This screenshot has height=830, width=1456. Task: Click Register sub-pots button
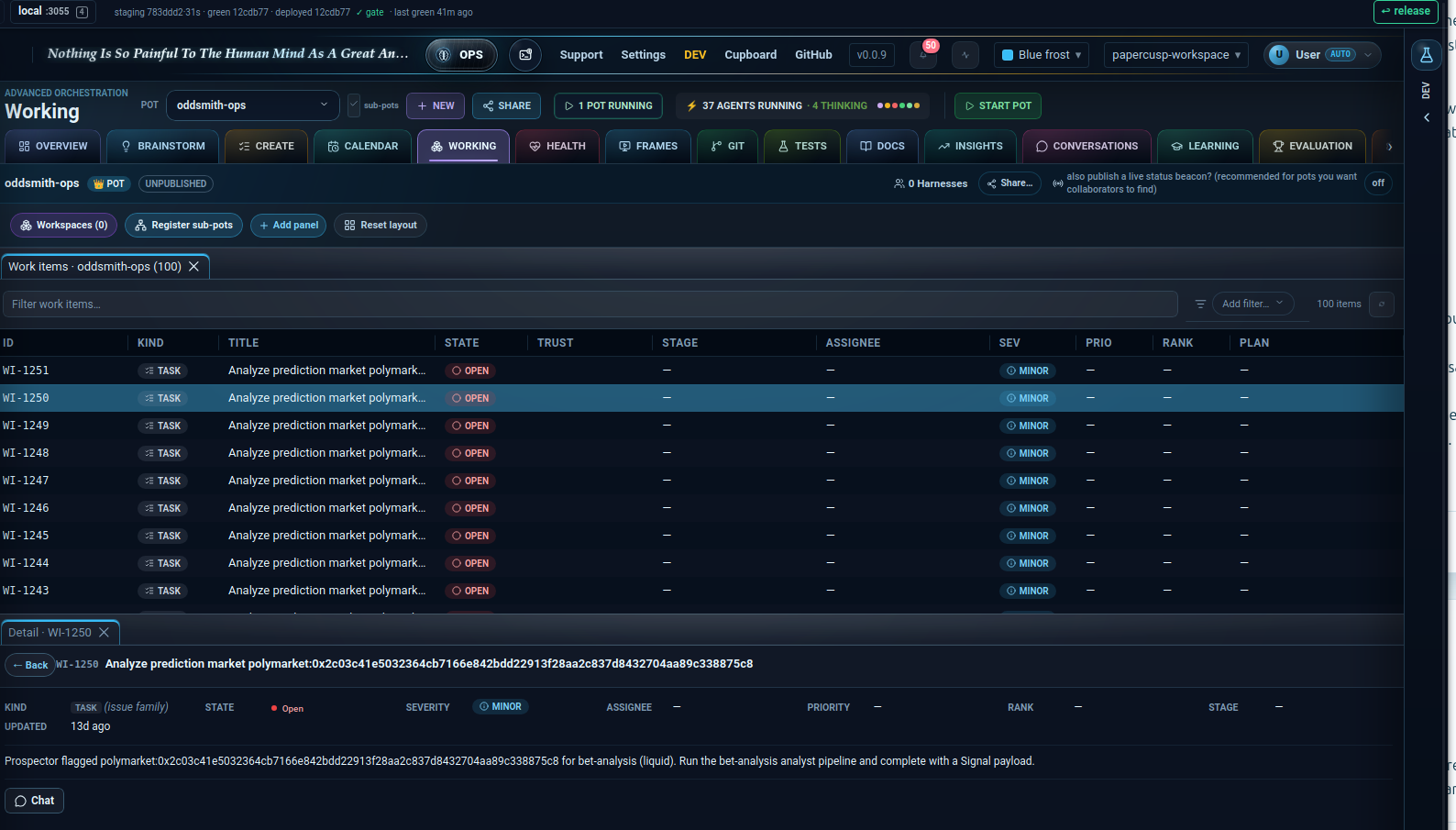[x=183, y=226]
